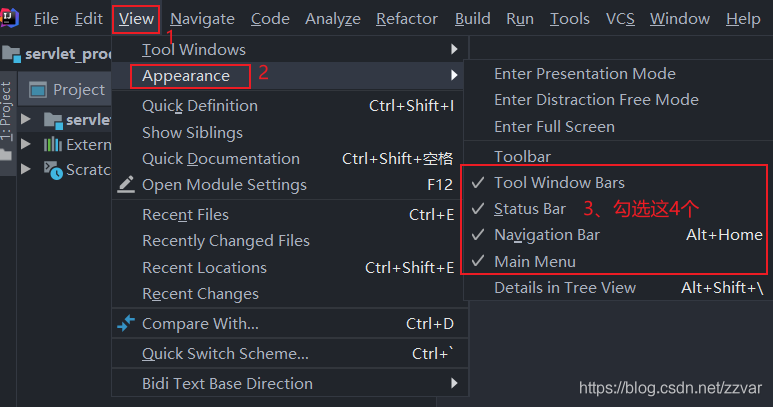Click the Open Module Settings pencil icon
Image resolution: width=773 pixels, height=407 pixels.
click(126, 184)
